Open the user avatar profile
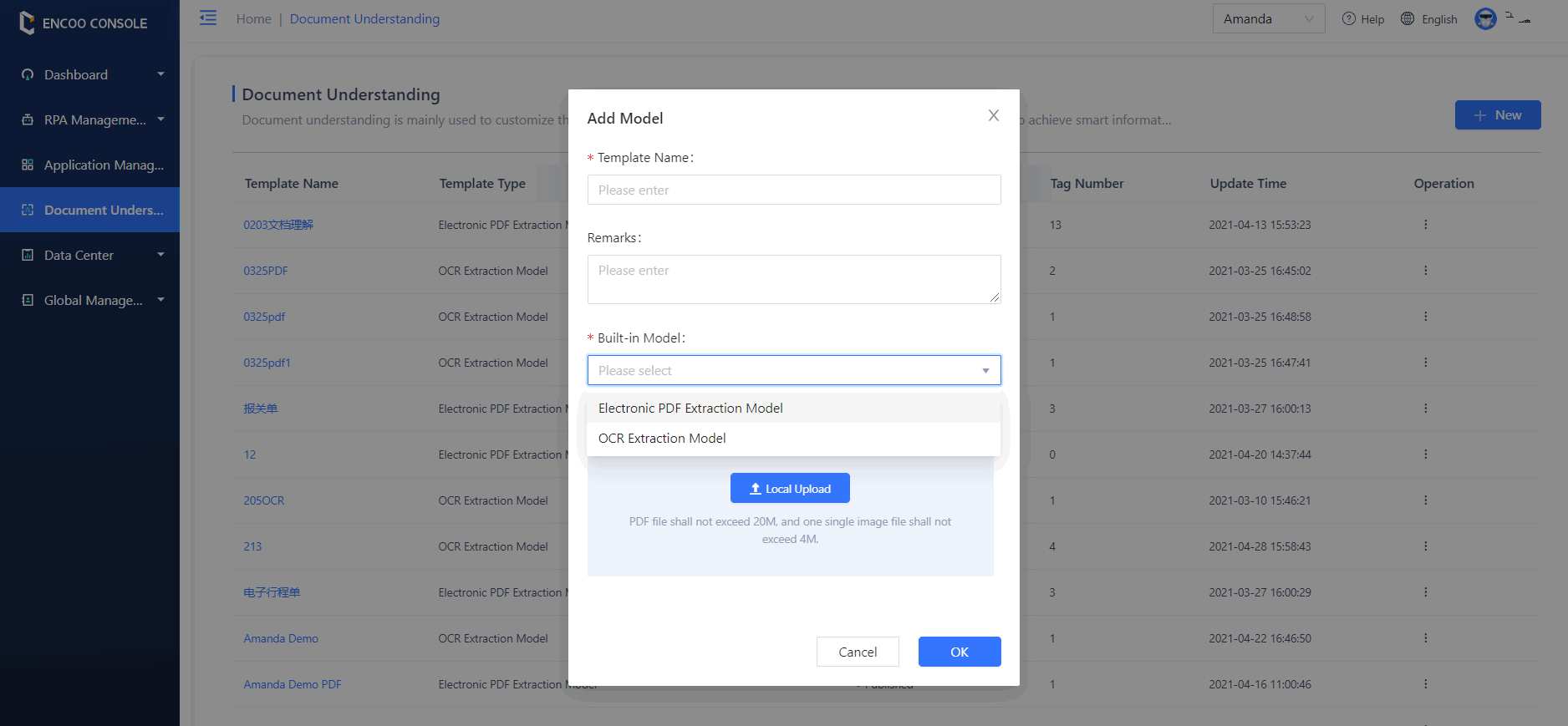The height and width of the screenshot is (726, 1568). pos(1485,18)
